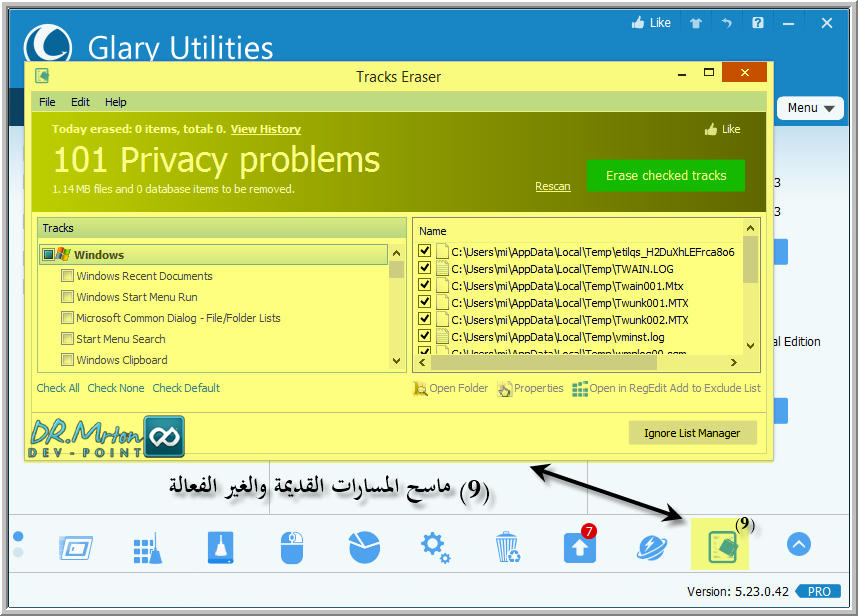Click the Open Folder icon

pos(420,388)
